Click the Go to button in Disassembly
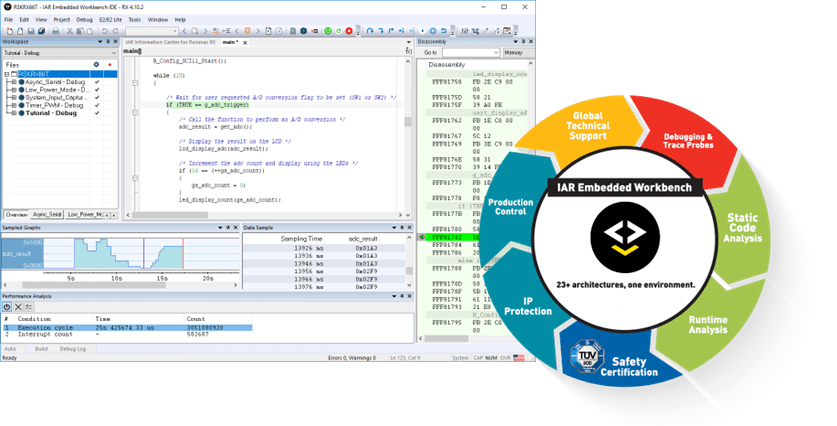This screenshot has width=837, height=426. coord(430,53)
